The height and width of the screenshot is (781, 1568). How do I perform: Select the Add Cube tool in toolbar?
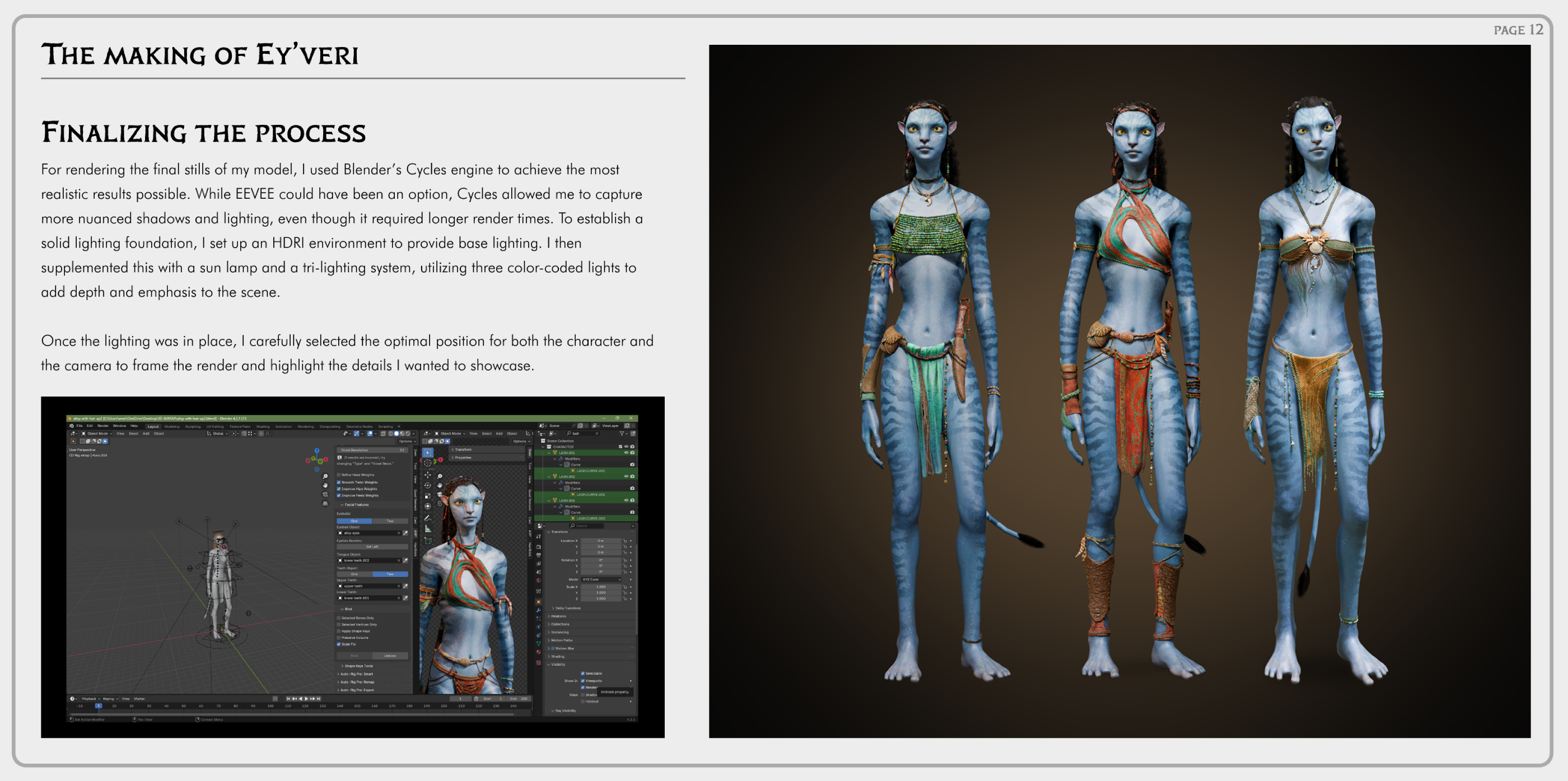428,541
